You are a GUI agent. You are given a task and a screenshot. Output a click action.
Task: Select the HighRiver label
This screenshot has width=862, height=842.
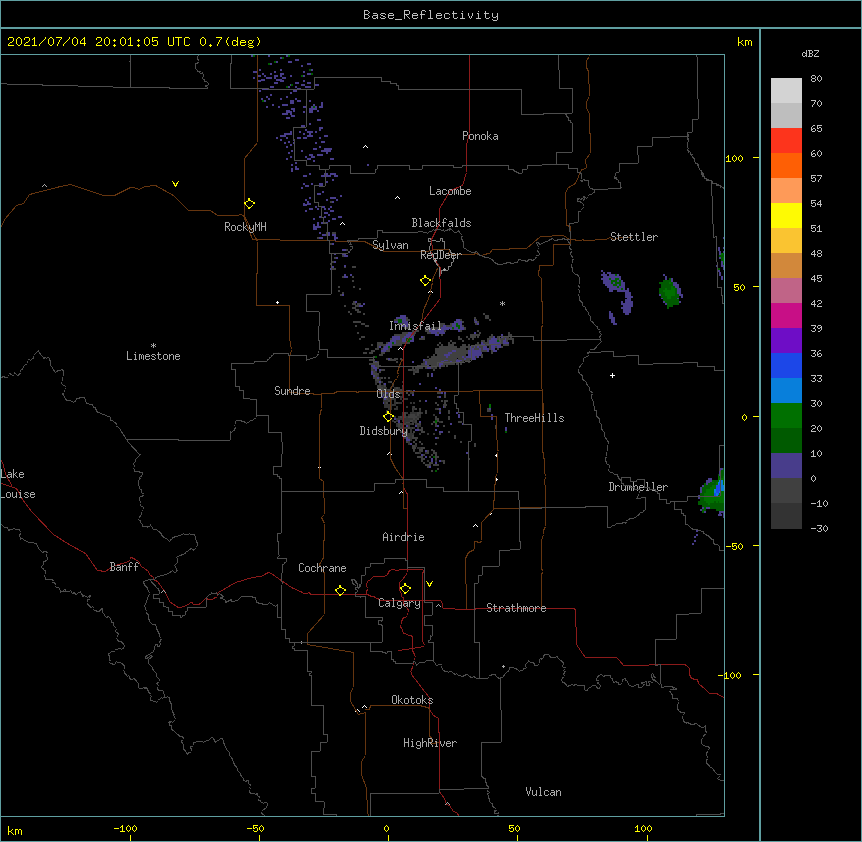pyautogui.click(x=430, y=743)
